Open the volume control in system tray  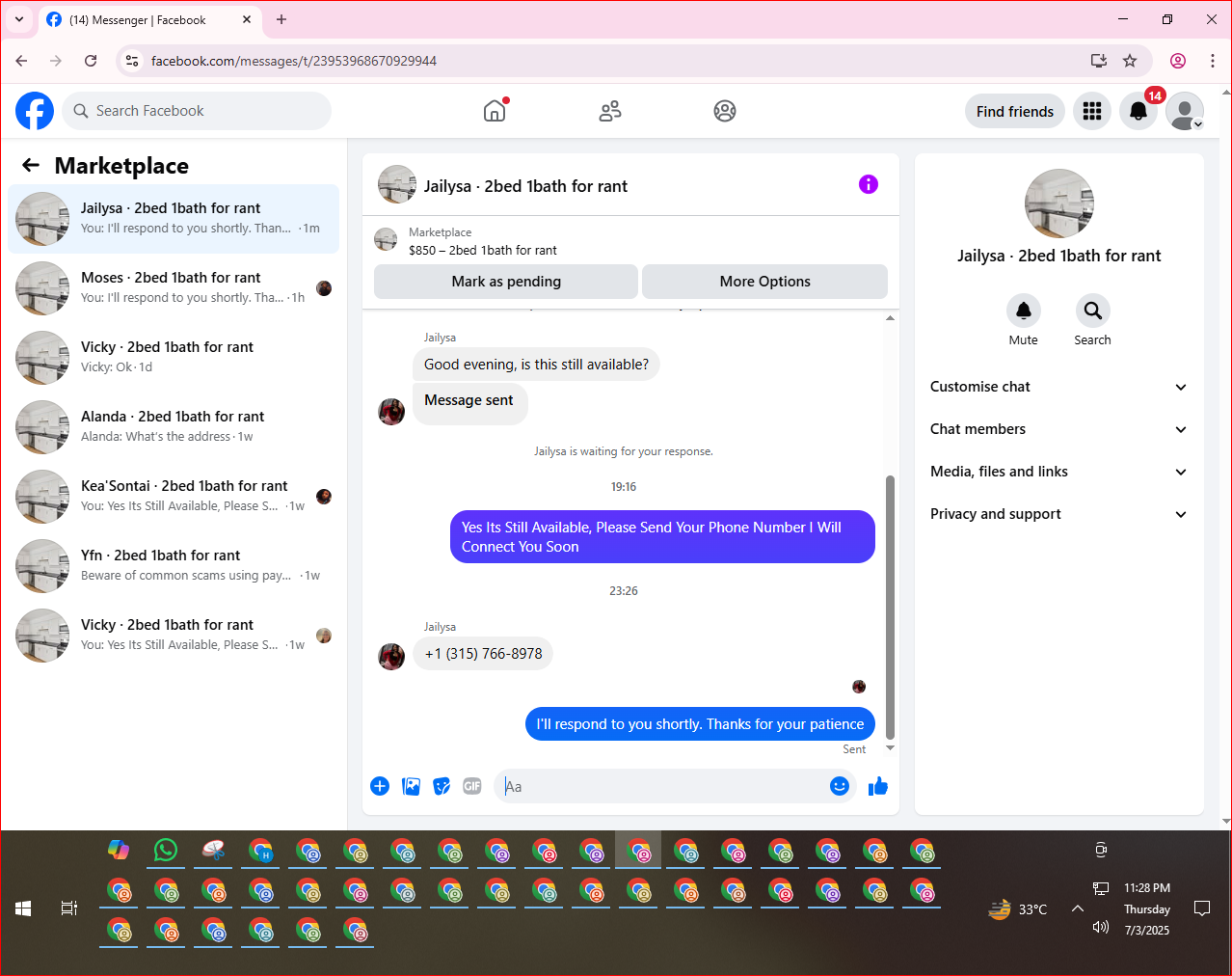click(1101, 927)
